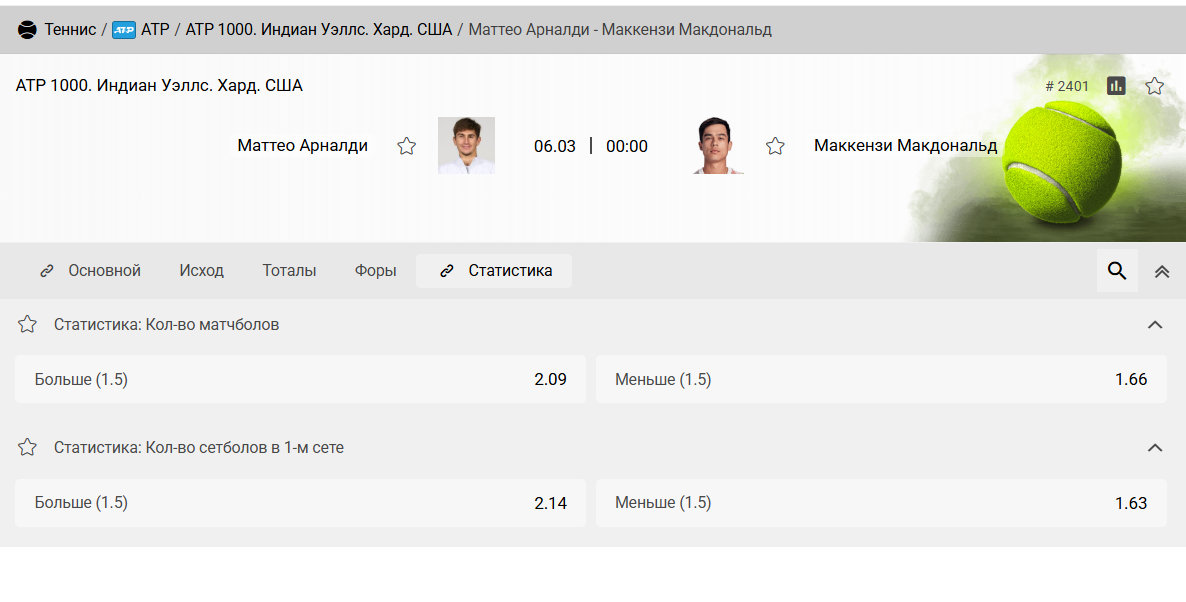Screen dimensions: 1186x602
Task: Select the Форы tab
Action: coord(375,271)
